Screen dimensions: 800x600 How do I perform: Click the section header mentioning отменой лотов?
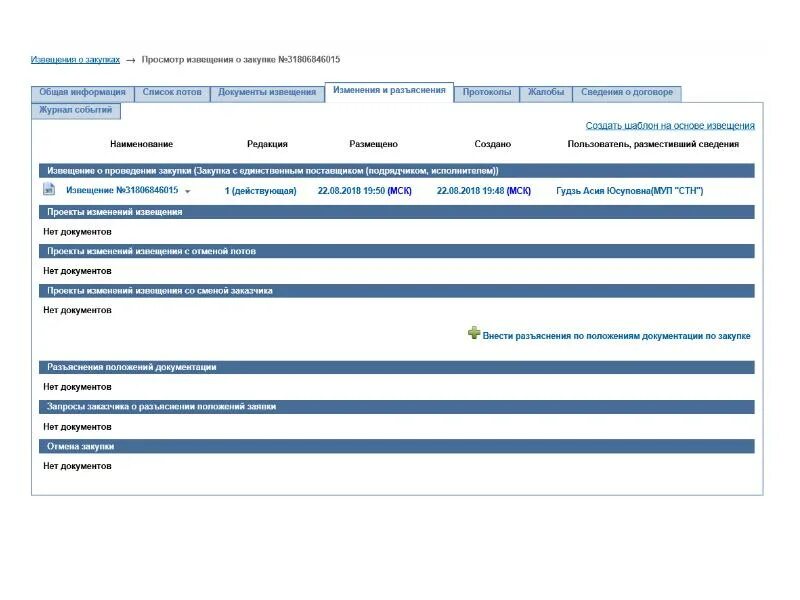pyautogui.click(x=396, y=251)
